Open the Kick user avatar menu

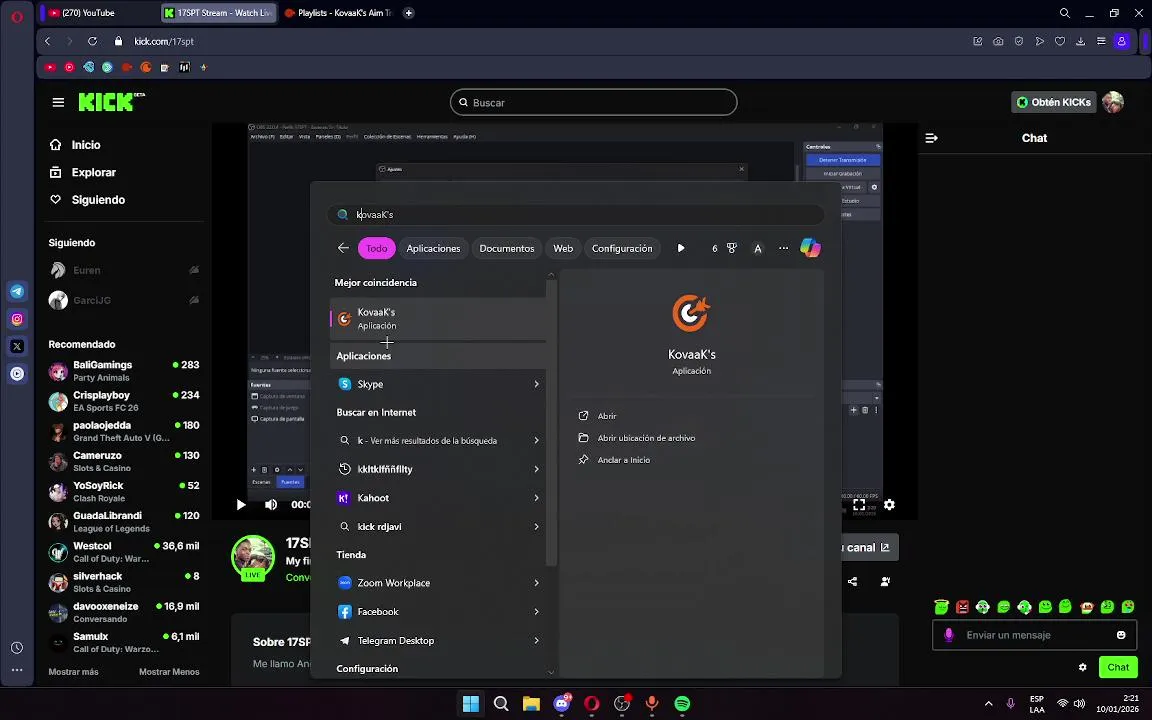pos(1112,102)
